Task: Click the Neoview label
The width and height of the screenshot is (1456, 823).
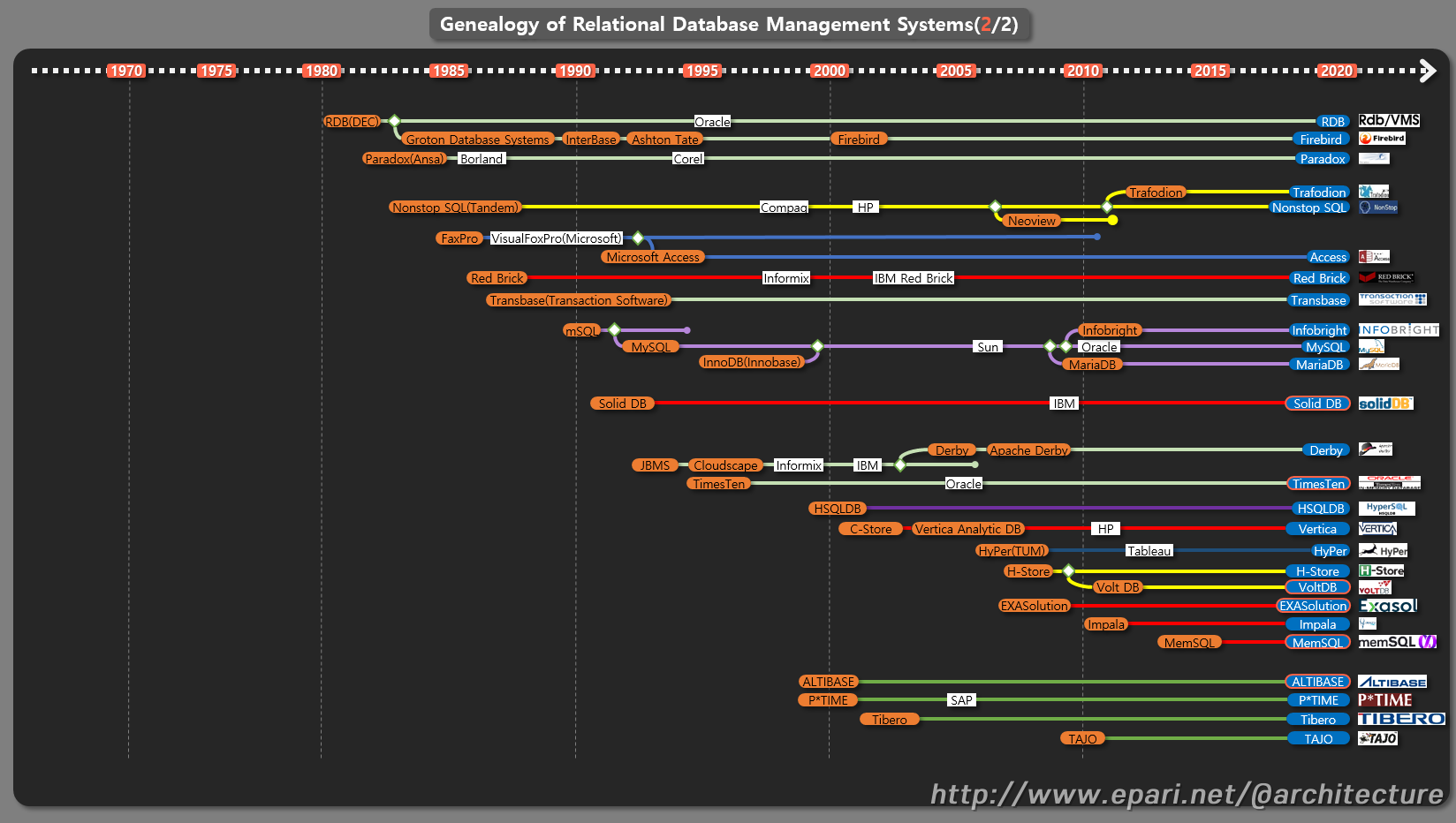Action: 1032,221
